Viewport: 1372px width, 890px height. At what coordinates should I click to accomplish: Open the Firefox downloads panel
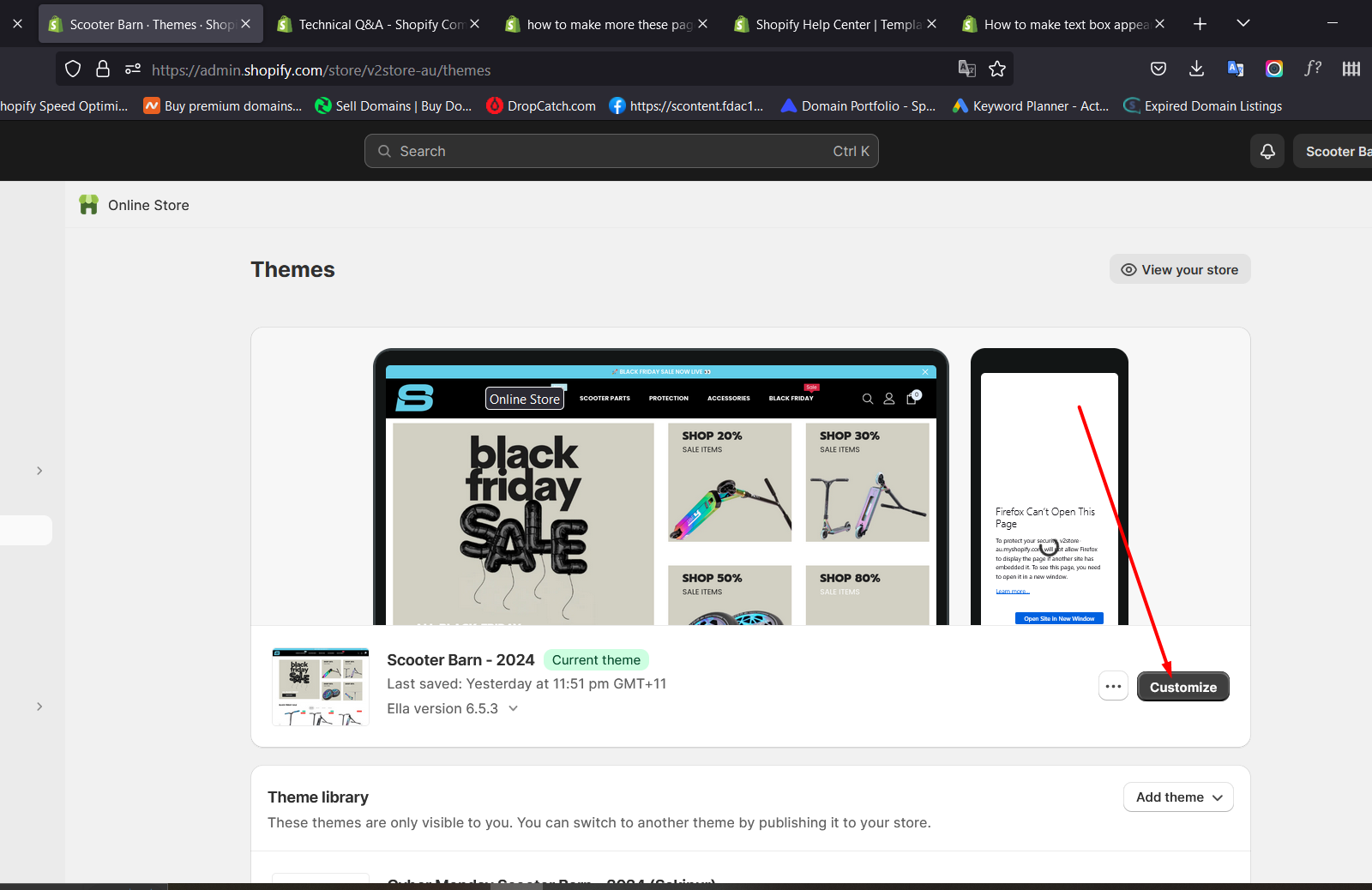(1197, 69)
